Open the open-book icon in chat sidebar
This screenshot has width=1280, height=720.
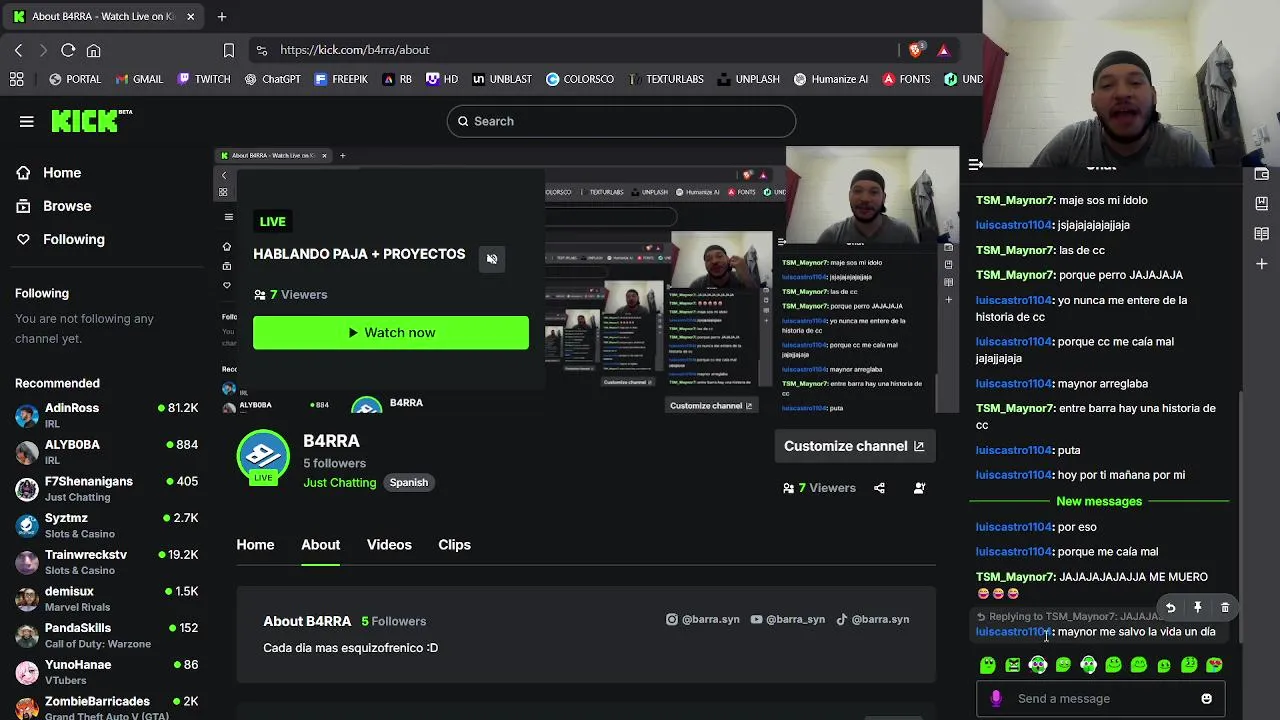(x=1261, y=234)
